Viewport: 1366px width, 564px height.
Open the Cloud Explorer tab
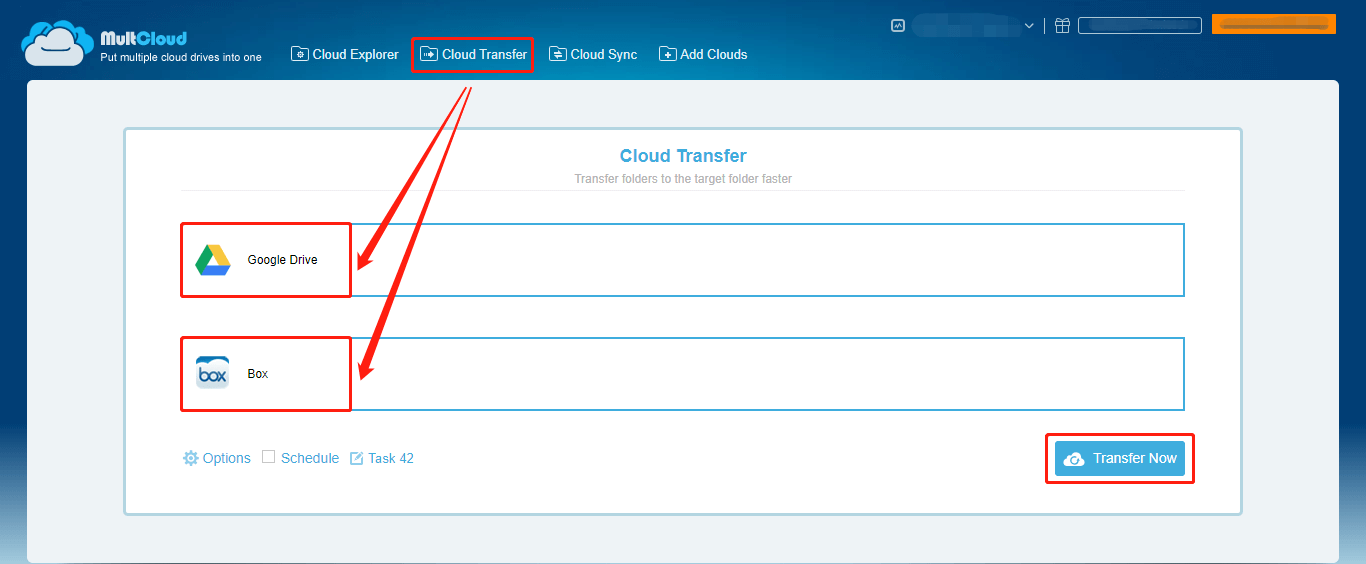click(345, 54)
